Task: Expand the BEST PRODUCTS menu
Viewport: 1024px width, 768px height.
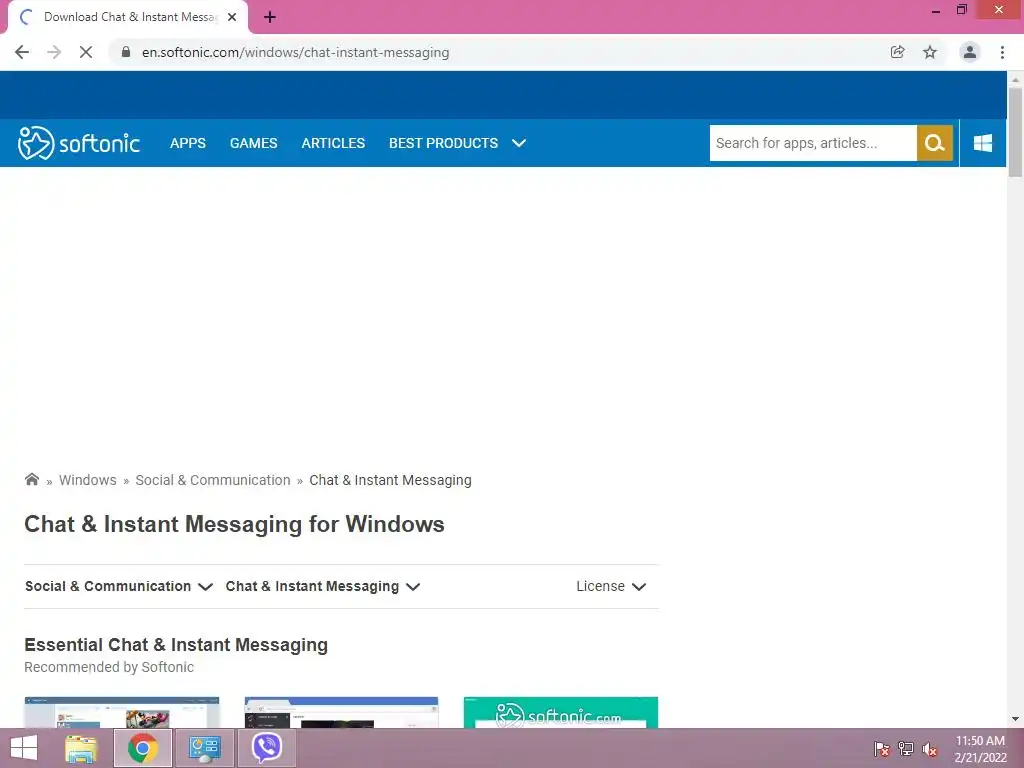Action: click(x=457, y=143)
